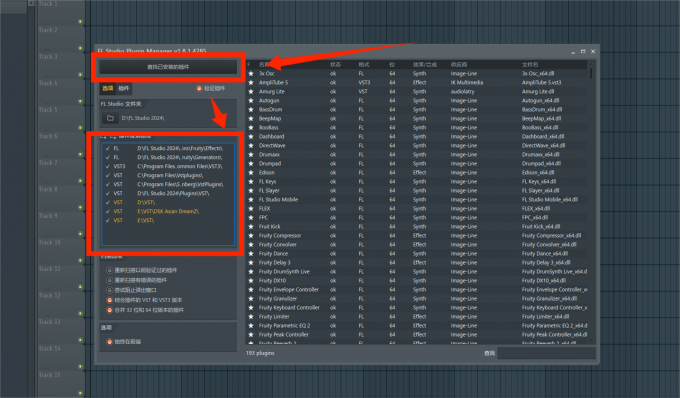Toggle favorite star for 3x Osc
The width and height of the screenshot is (680, 398).
[x=251, y=74]
